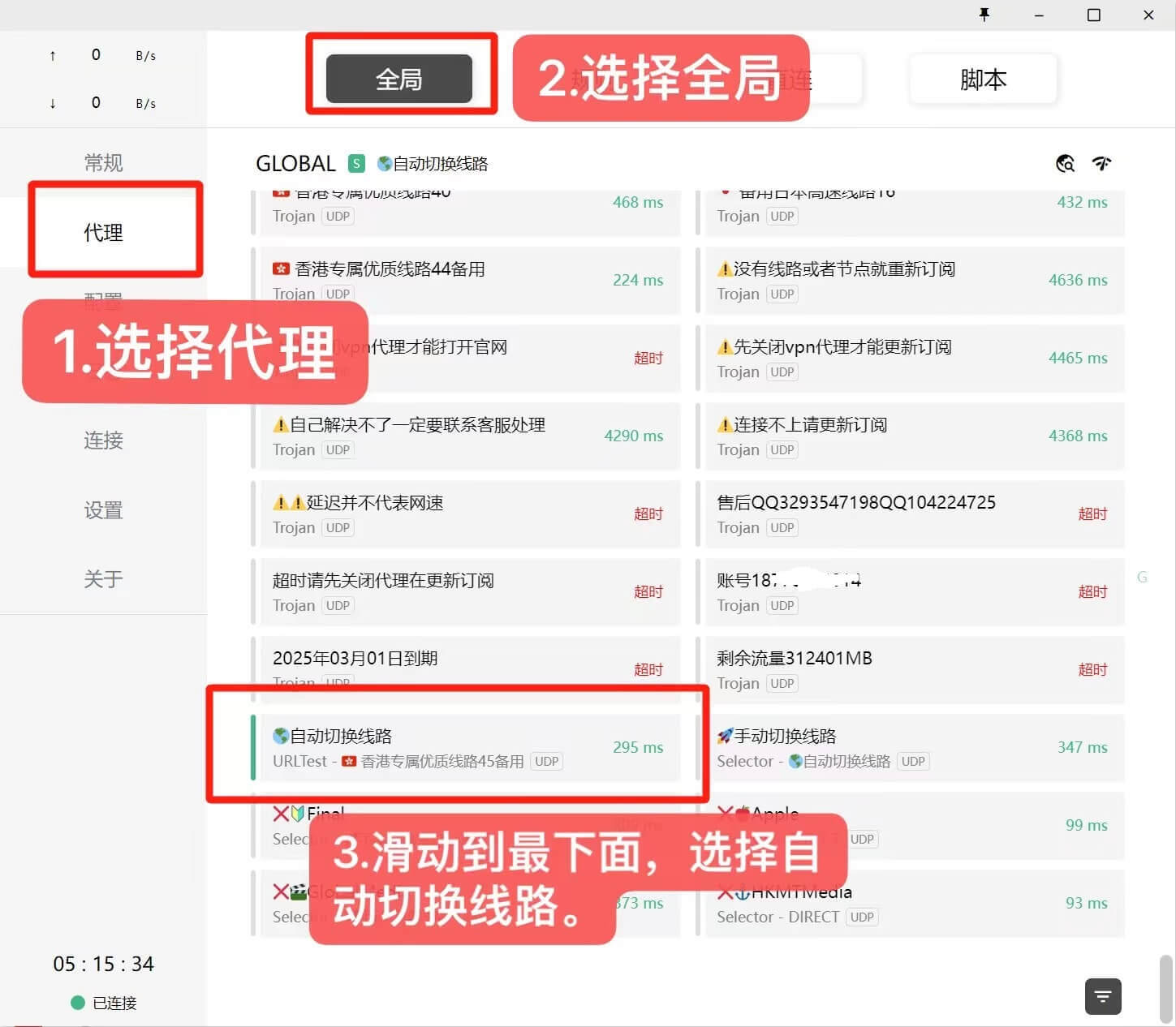Screen dimensions: 1176x1027
Task: Collapse the GLOBAL proxy group header
Action: pos(296,164)
